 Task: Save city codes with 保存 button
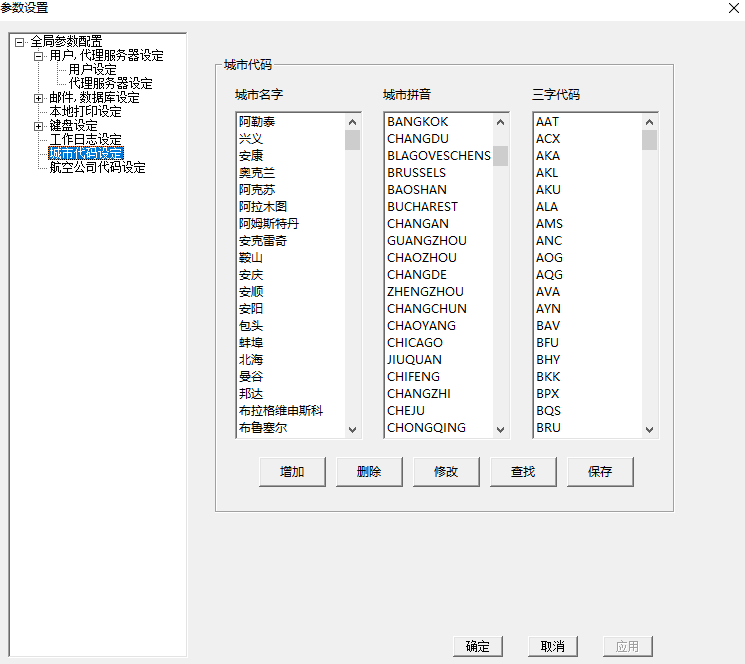[600, 472]
